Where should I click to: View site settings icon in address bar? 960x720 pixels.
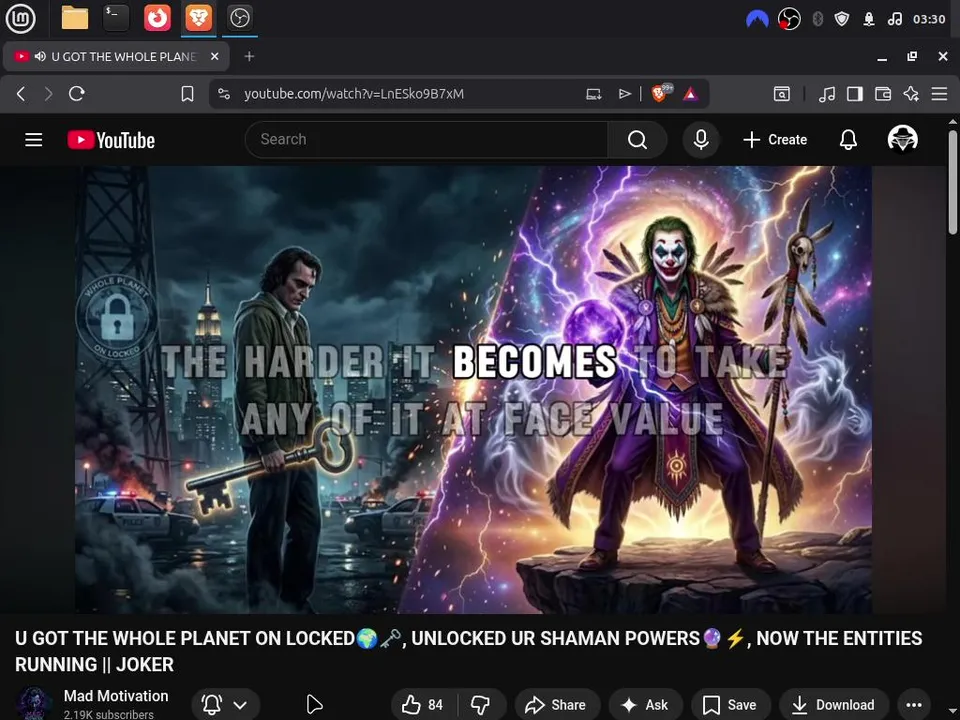pyautogui.click(x=224, y=94)
